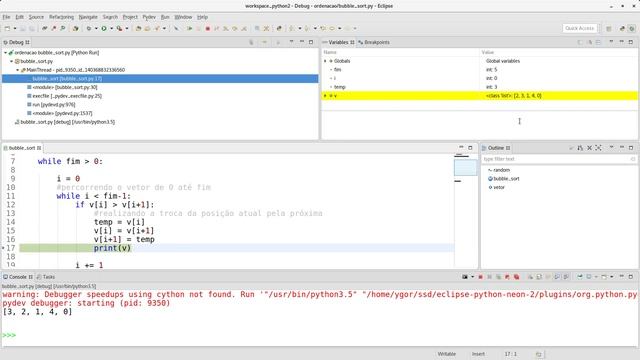Image resolution: width=640 pixels, height=360 pixels.
Task: Open the New file dropdown arrow
Action: 15,28
